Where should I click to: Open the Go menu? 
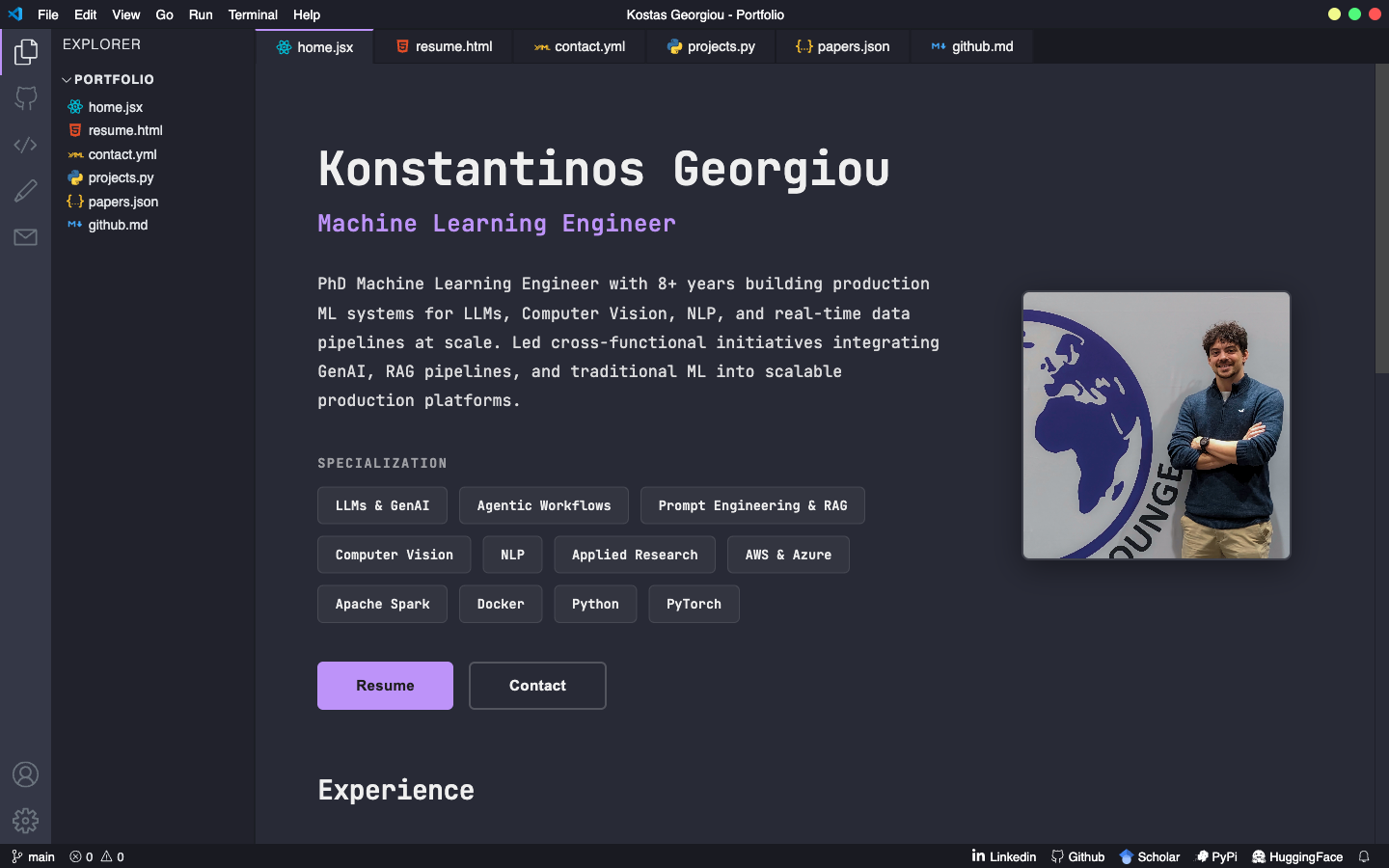click(165, 14)
